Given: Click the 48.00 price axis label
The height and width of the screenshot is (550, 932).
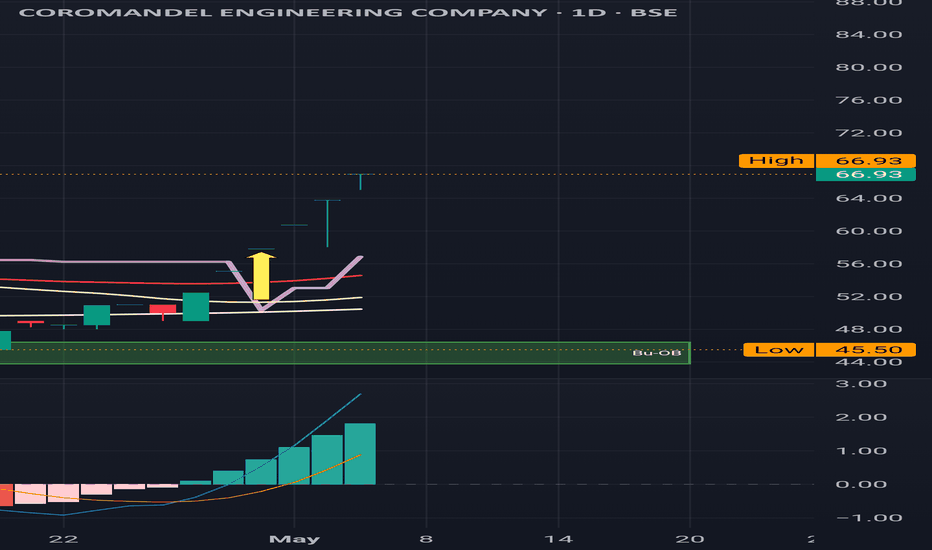Looking at the screenshot, I should pos(869,329).
